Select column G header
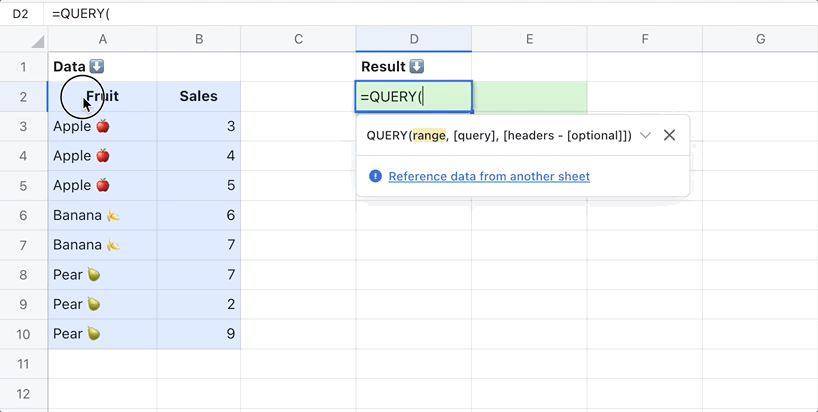The width and height of the screenshot is (818, 412). [760, 39]
